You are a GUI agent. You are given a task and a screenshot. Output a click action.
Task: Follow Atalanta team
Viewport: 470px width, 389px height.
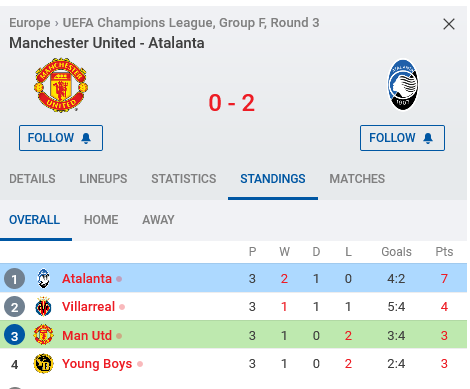(402, 138)
